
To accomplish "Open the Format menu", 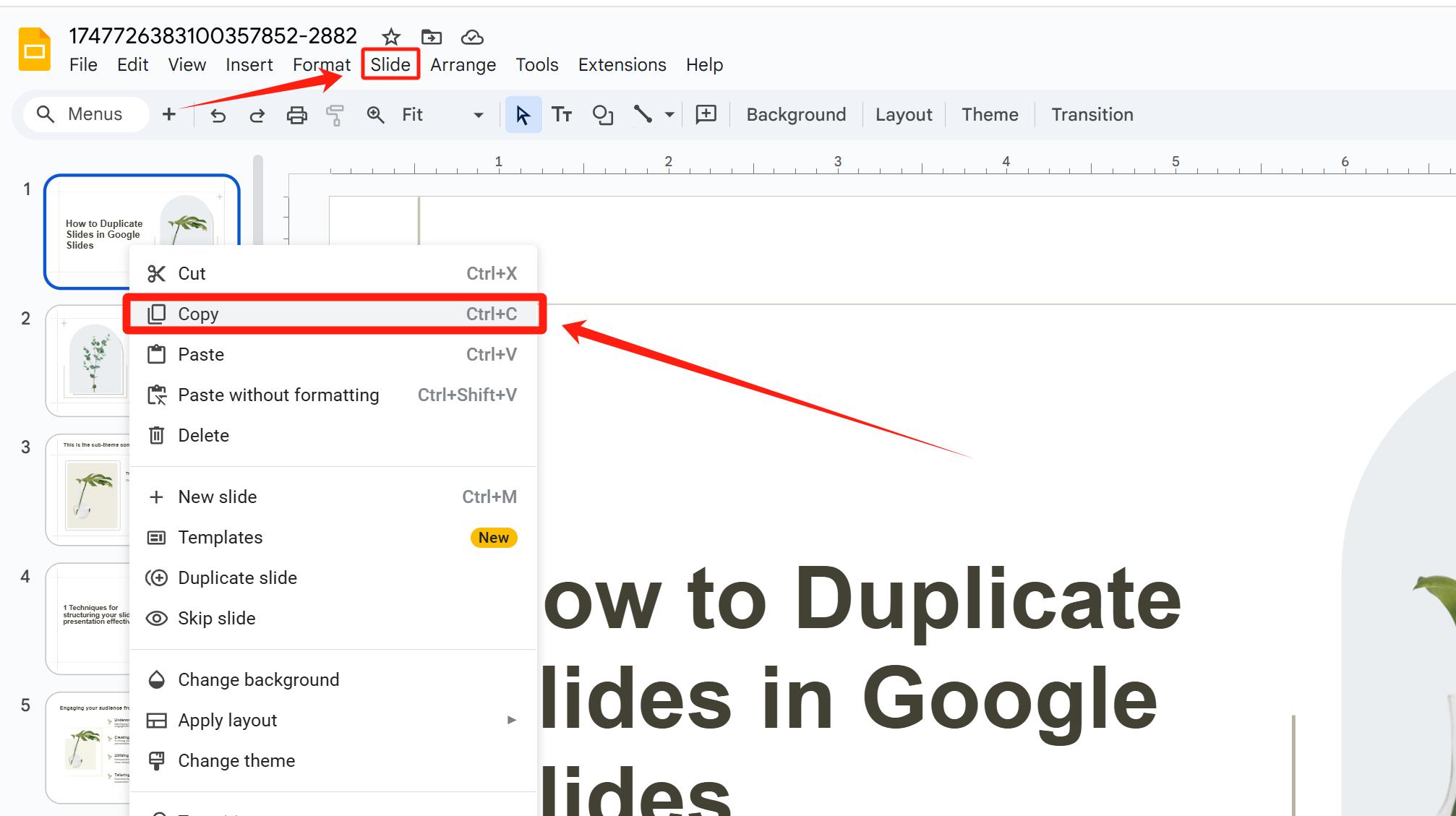I will [322, 65].
